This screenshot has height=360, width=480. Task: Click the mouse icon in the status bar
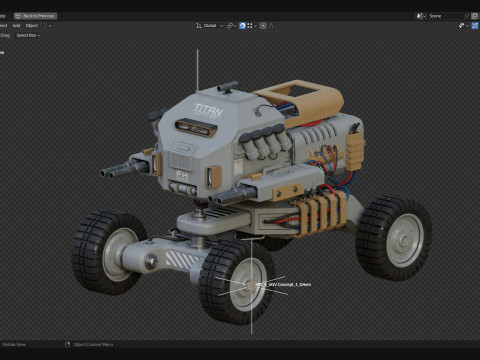pyautogui.click(x=67, y=345)
